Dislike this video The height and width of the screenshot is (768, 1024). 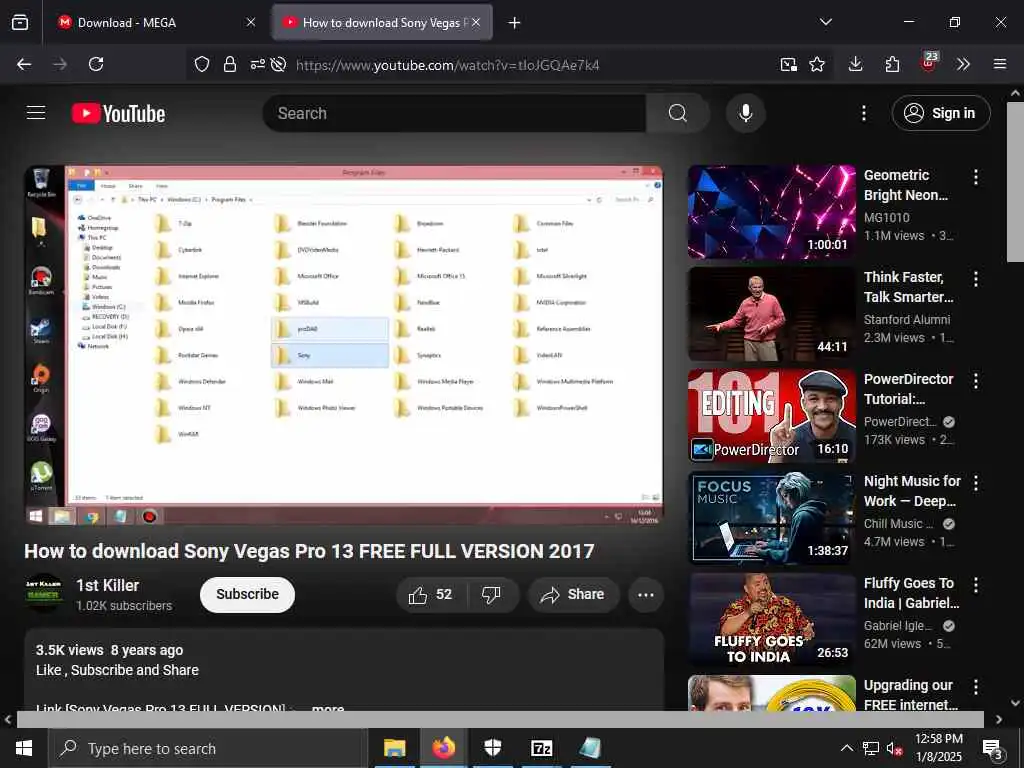point(492,594)
